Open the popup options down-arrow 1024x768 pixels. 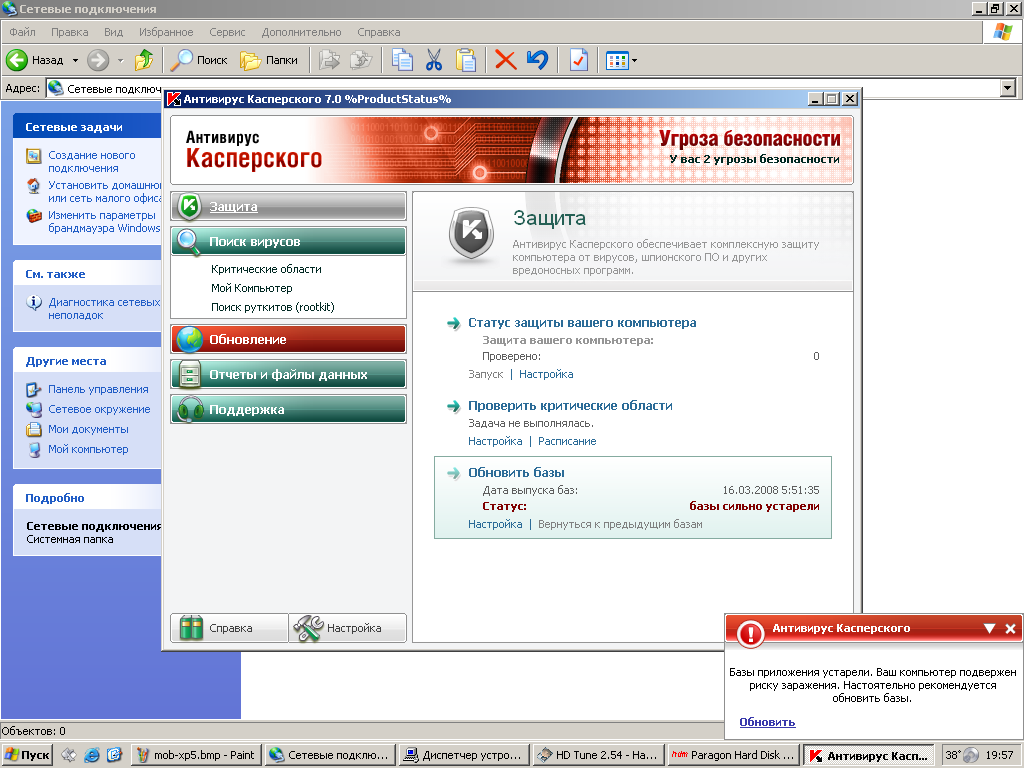click(989, 628)
